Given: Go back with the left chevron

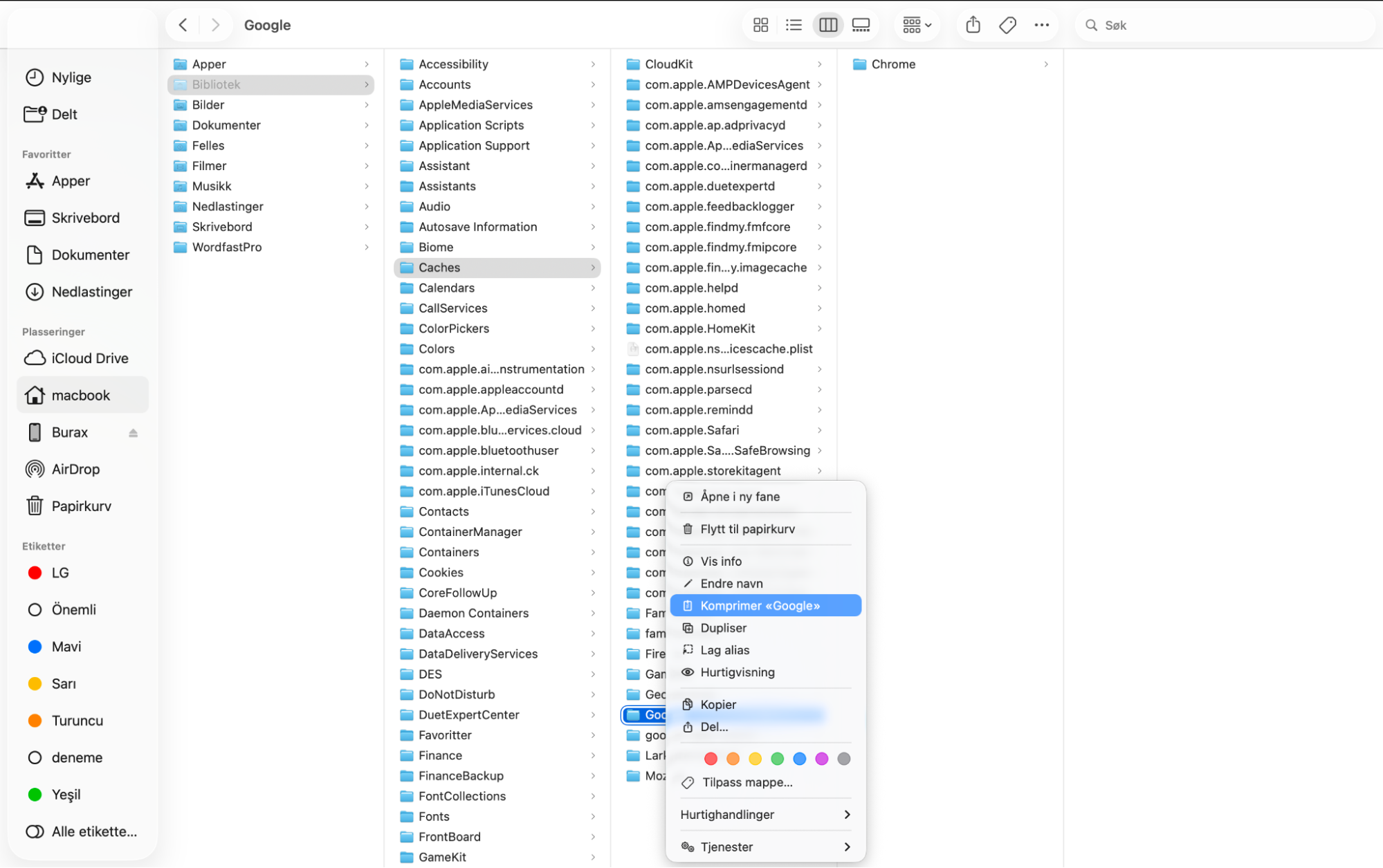Looking at the screenshot, I should tap(183, 25).
